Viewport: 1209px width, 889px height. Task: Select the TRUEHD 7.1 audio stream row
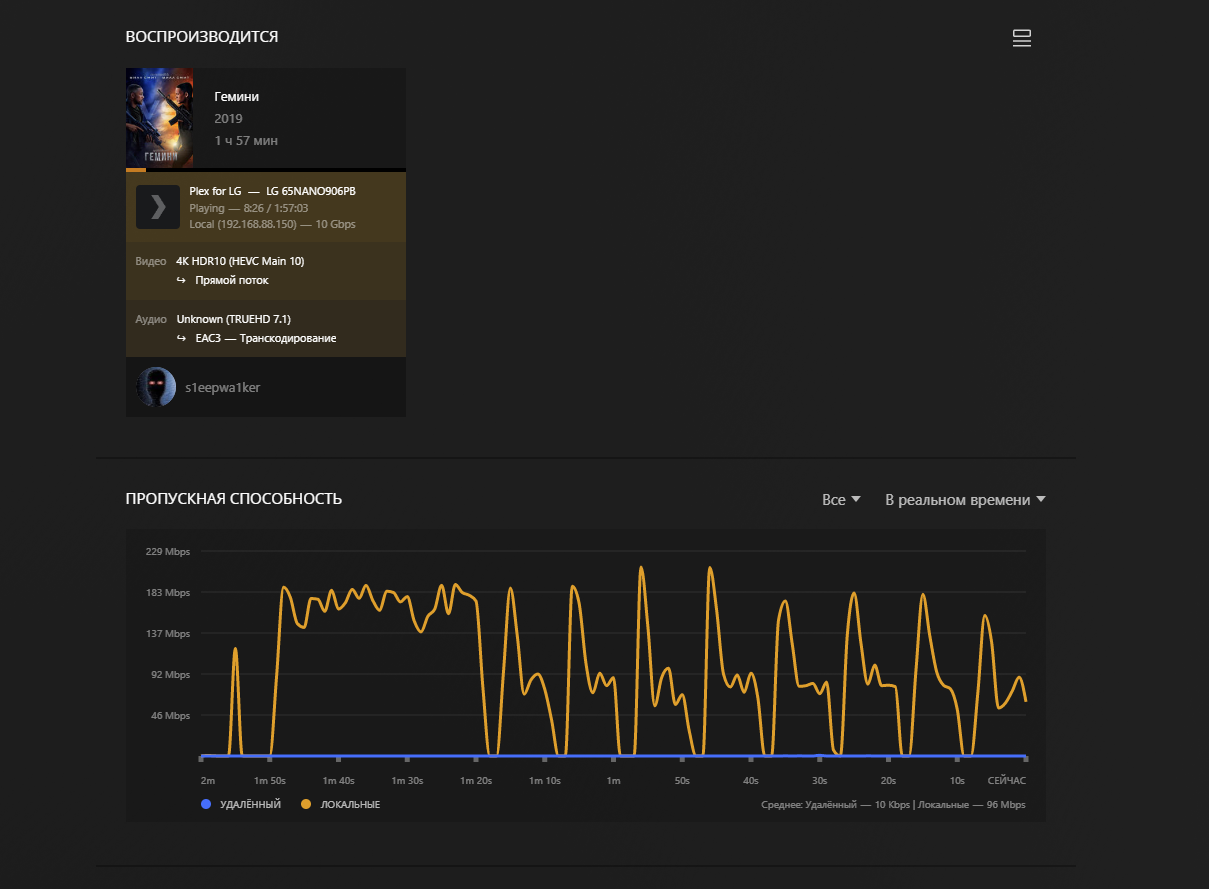pyautogui.click(x=233, y=319)
